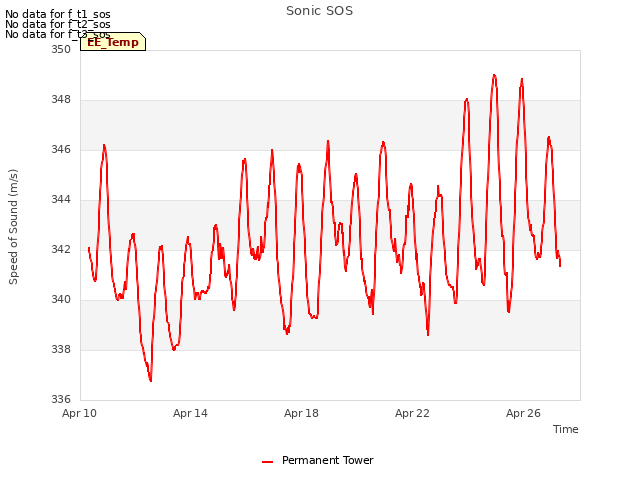Click the highest peak near 349 m/s
640x480 pixels.
[494, 76]
